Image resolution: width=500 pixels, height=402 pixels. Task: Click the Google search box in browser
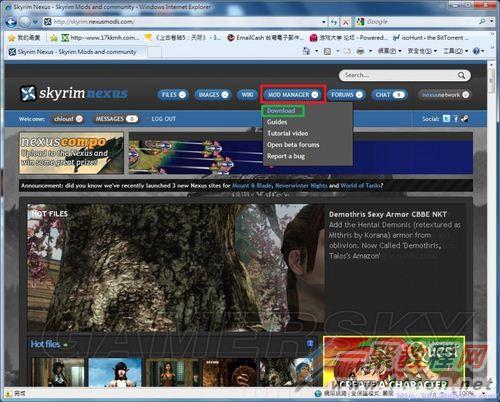[x=417, y=22]
